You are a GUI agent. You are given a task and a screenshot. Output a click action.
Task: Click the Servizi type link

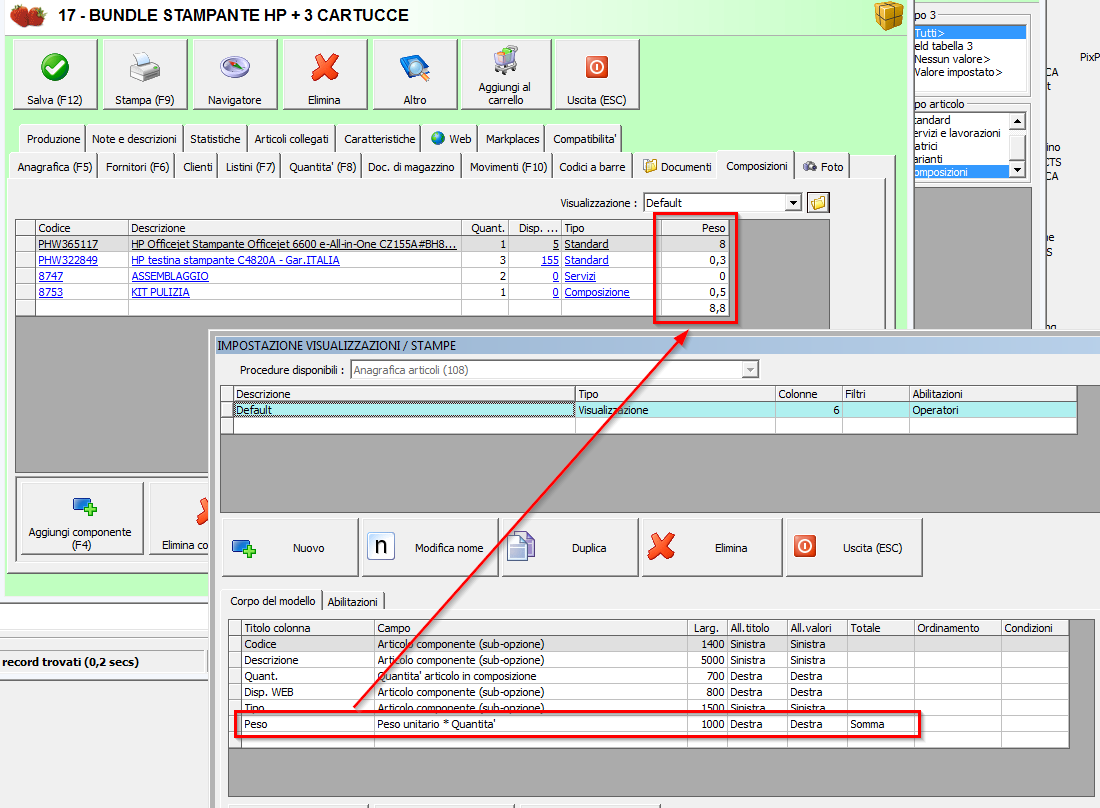point(579,276)
